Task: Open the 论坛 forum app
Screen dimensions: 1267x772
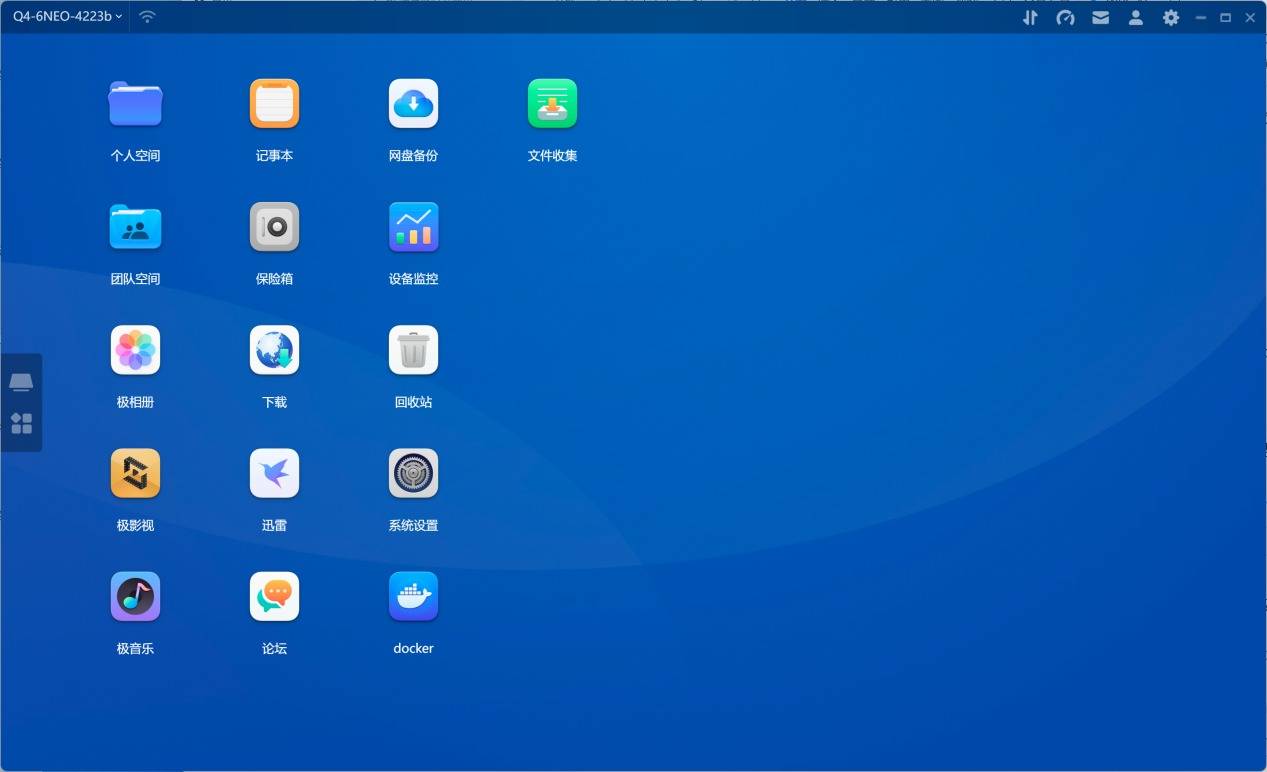Action: (274, 596)
